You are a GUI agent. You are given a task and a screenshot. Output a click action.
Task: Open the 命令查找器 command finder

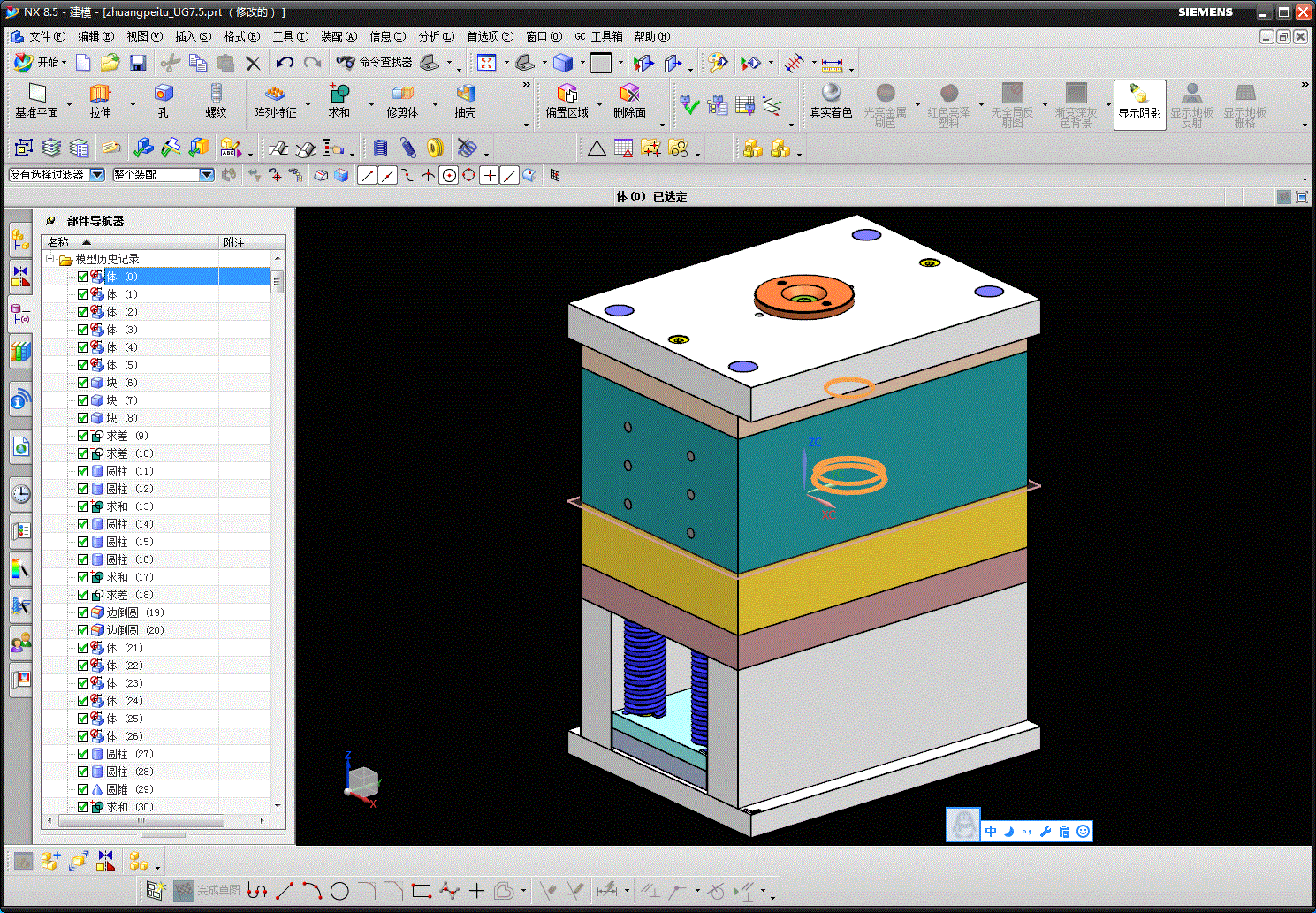tap(374, 63)
